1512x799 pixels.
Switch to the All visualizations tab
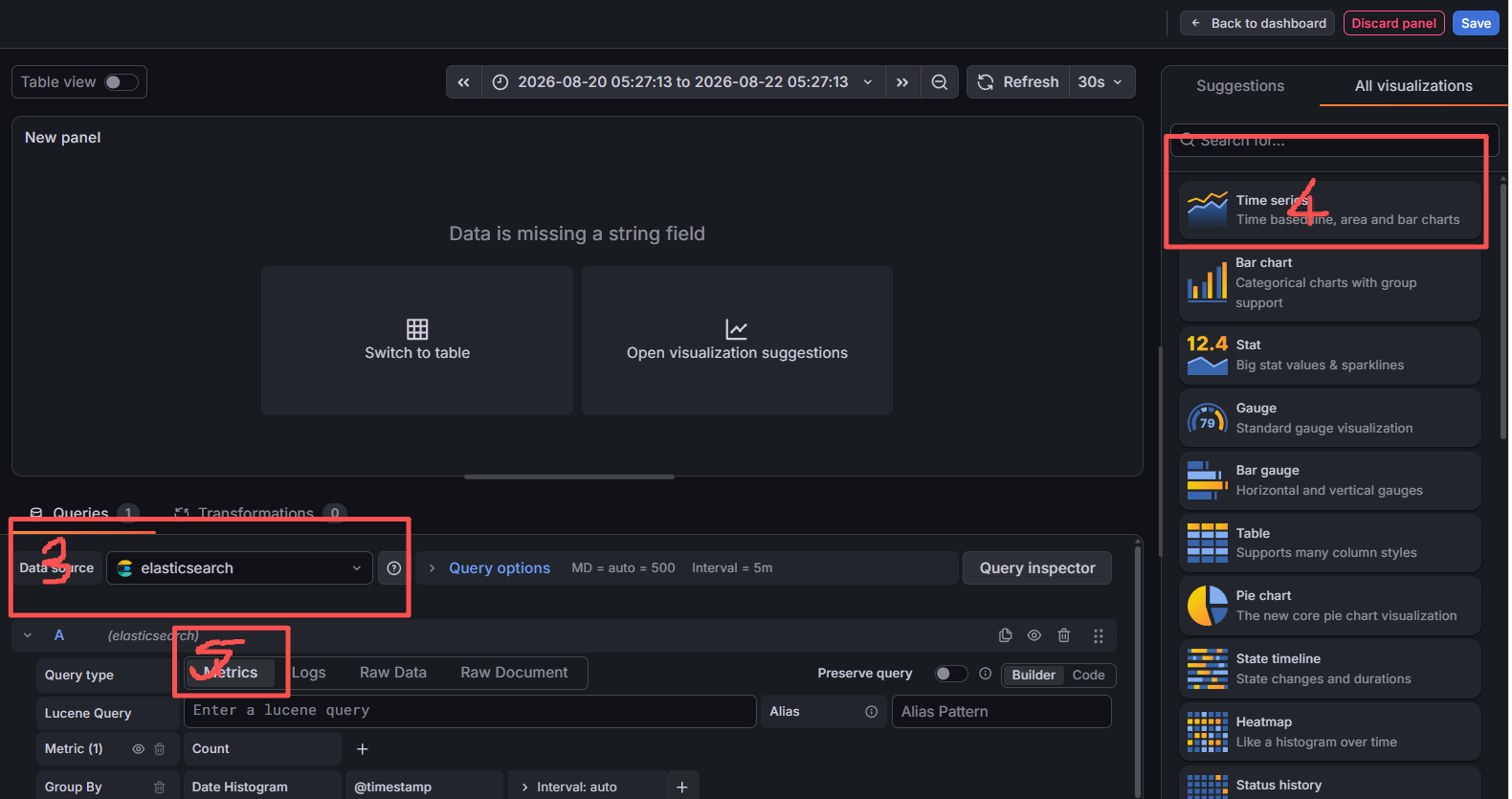click(x=1413, y=85)
